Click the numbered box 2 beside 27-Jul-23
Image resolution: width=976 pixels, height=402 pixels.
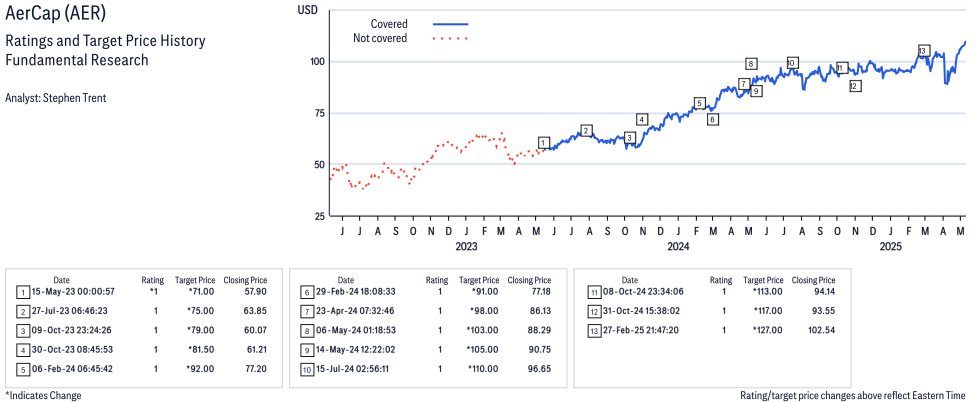(23, 311)
